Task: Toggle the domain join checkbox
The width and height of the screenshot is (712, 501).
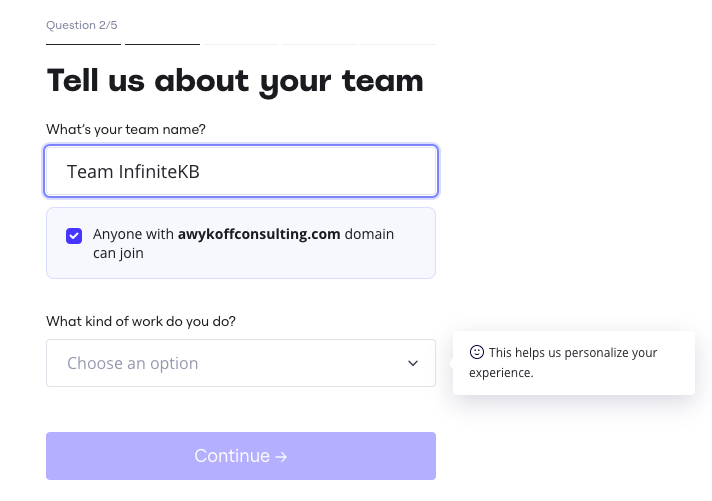Action: click(x=74, y=235)
